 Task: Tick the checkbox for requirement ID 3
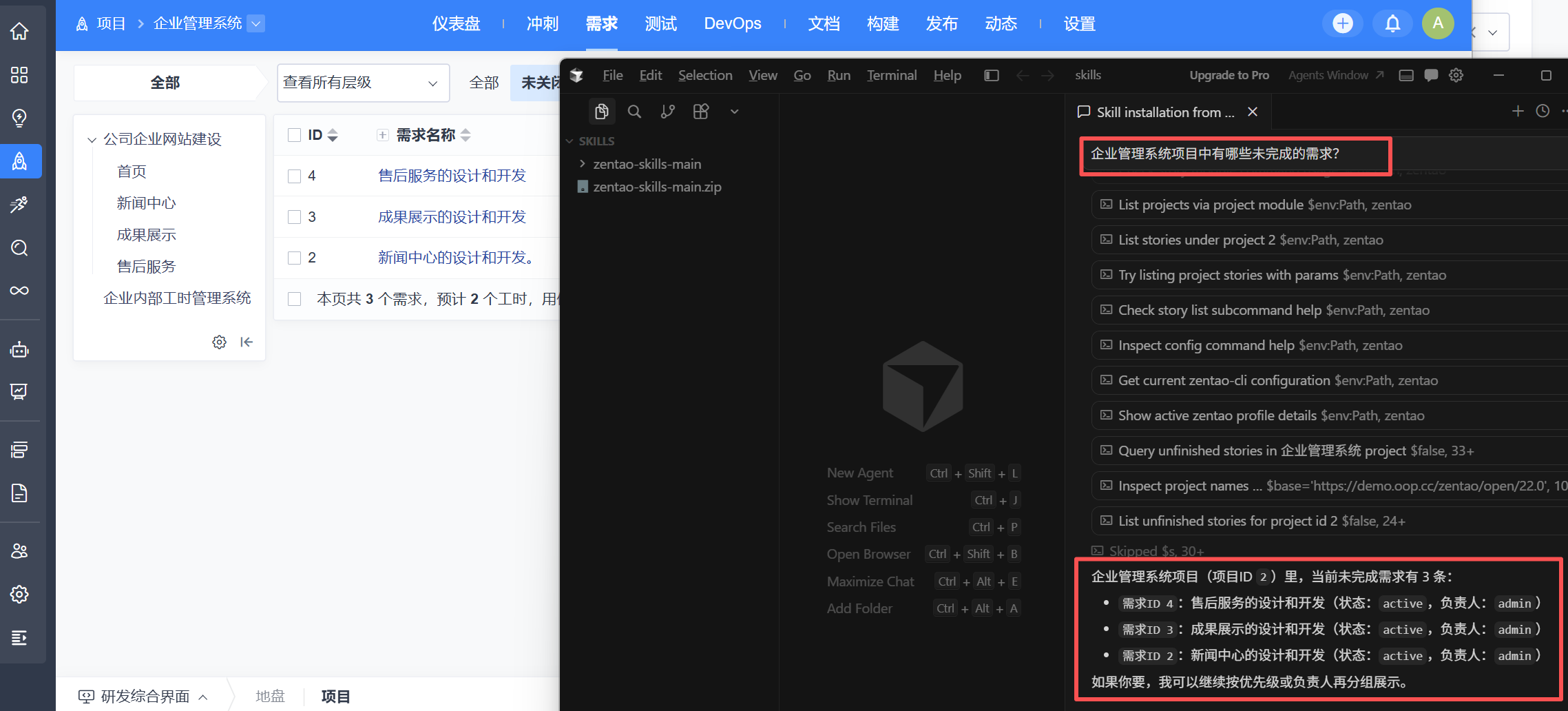pos(294,217)
